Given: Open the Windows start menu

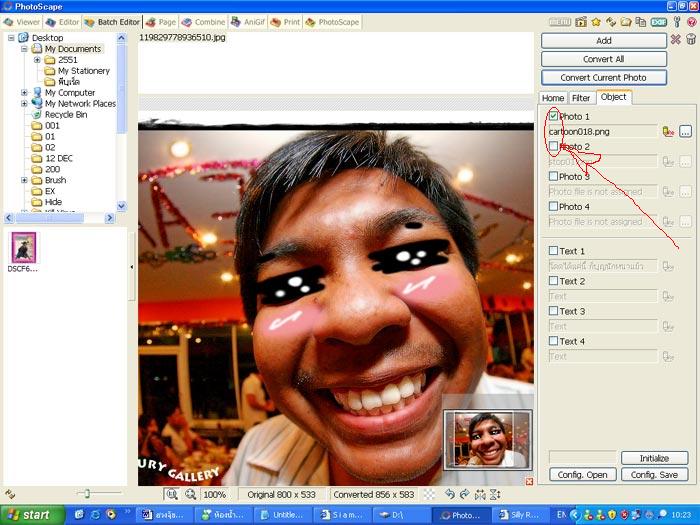Looking at the screenshot, I should pyautogui.click(x=32, y=515).
